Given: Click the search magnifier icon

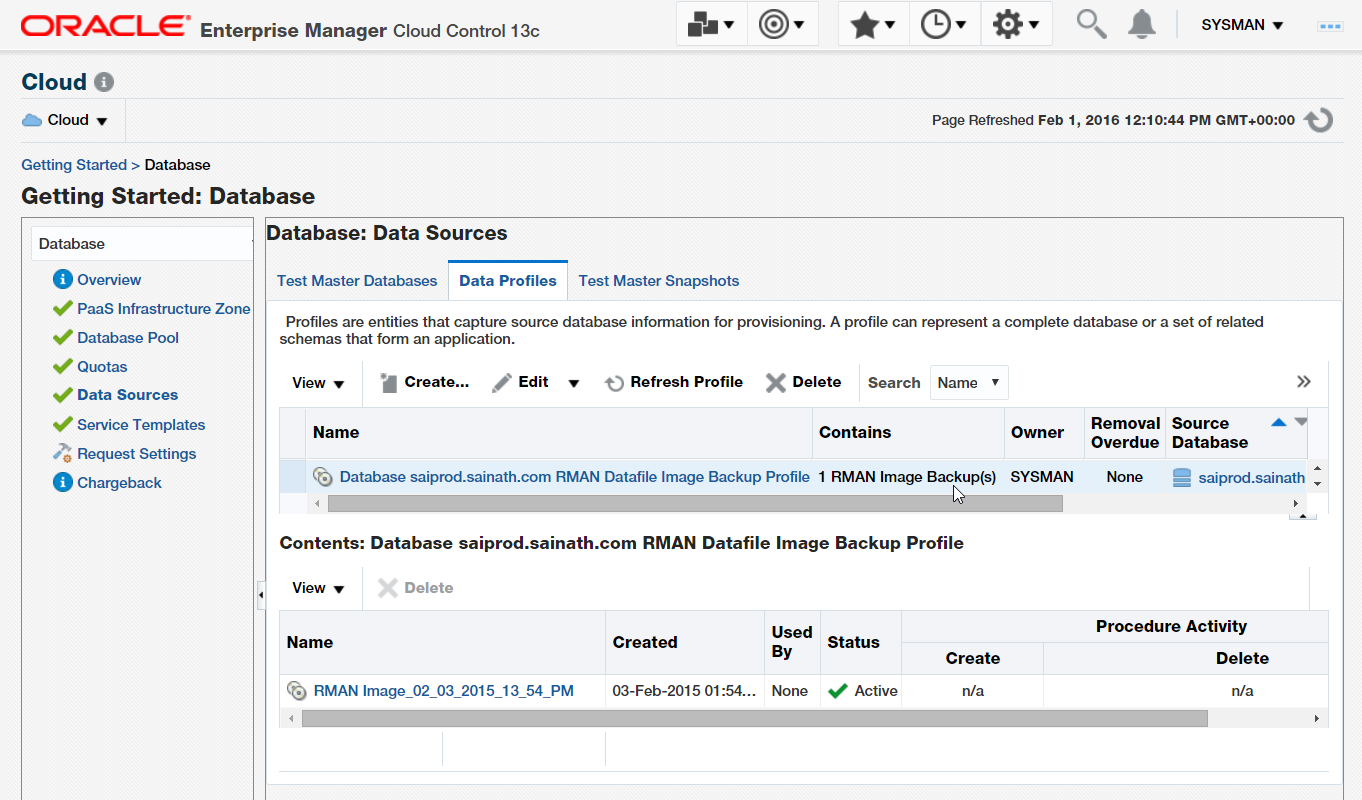Looking at the screenshot, I should click(x=1091, y=24).
